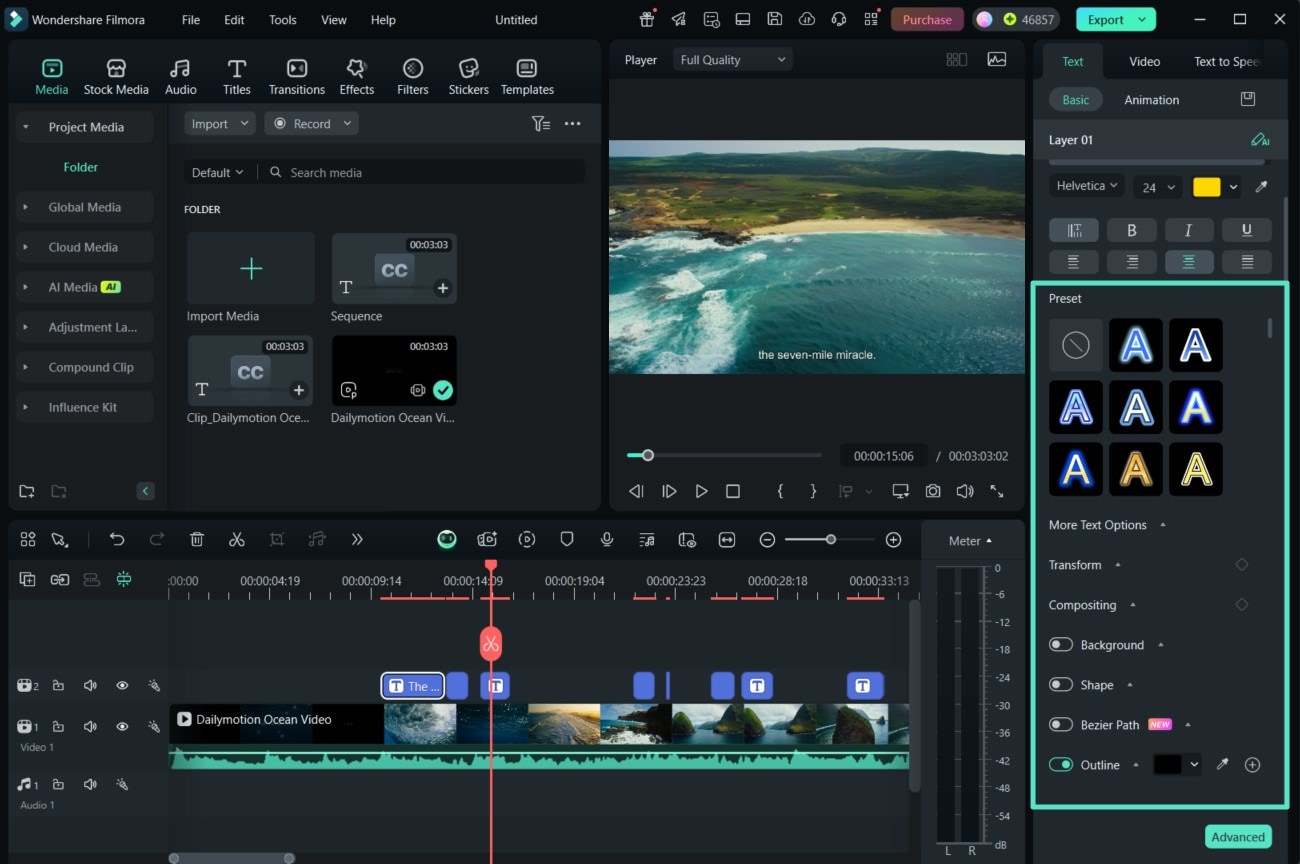Click the Play button in the player
This screenshot has height=864, width=1300.
click(x=701, y=491)
